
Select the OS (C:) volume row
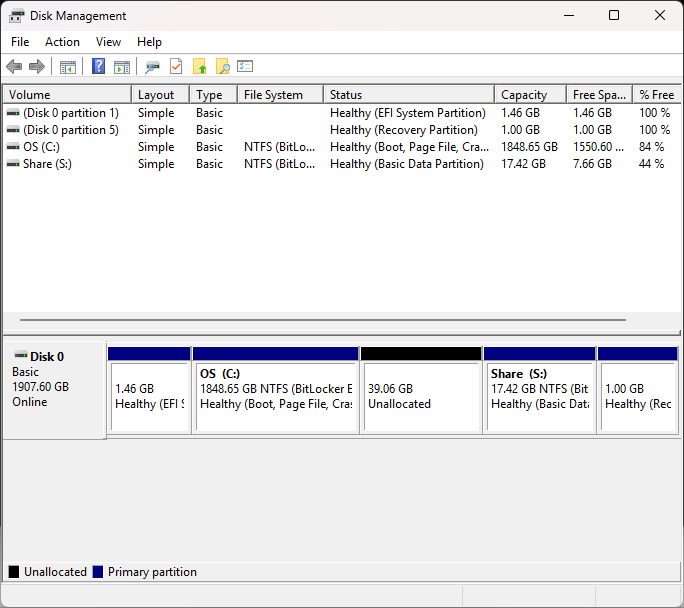[x=342, y=147]
